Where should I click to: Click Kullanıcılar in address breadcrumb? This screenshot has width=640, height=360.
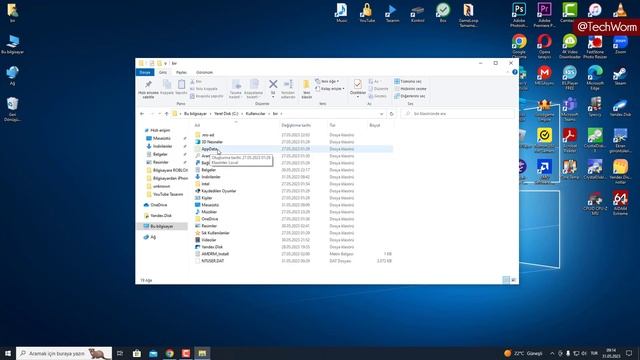[x=256, y=114]
